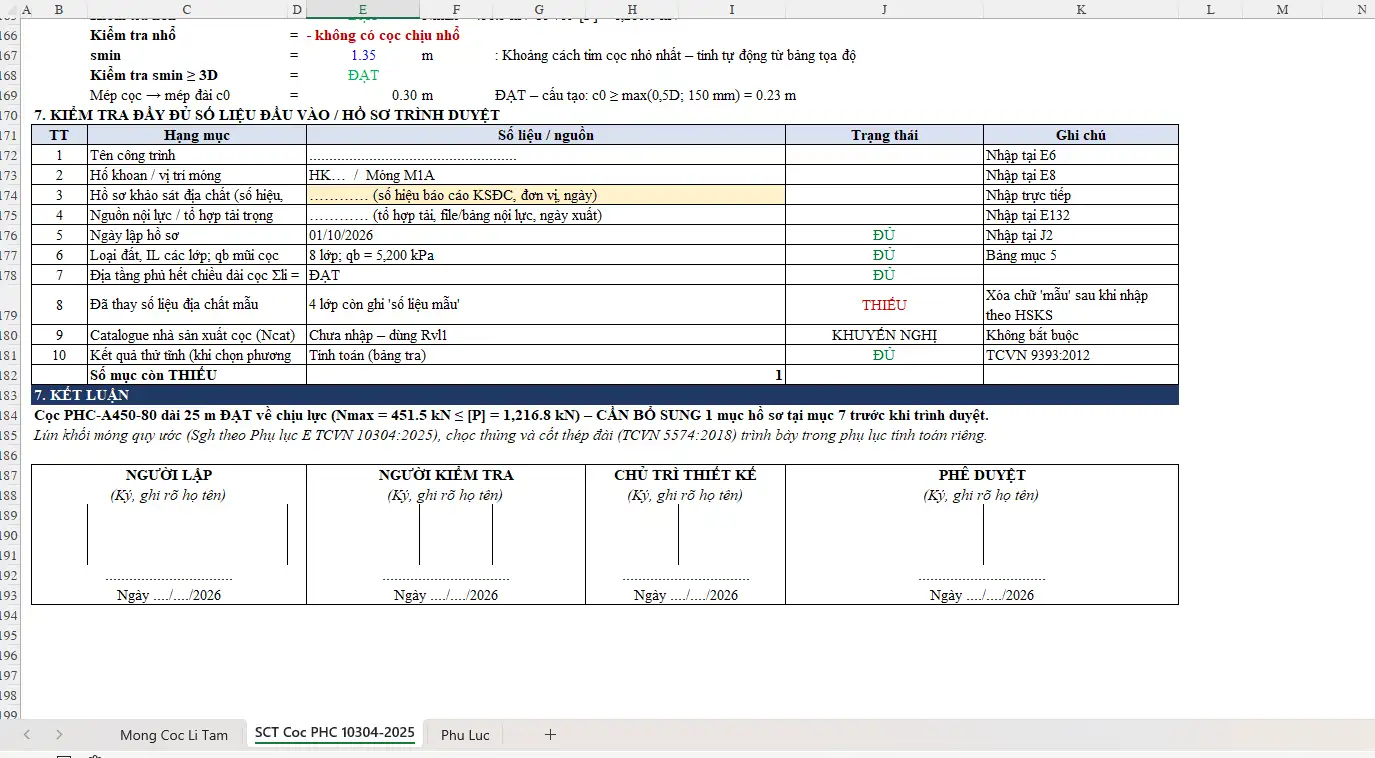Select the 'Tên công trình' cell
The image size is (1375, 758).
[x=197, y=155]
